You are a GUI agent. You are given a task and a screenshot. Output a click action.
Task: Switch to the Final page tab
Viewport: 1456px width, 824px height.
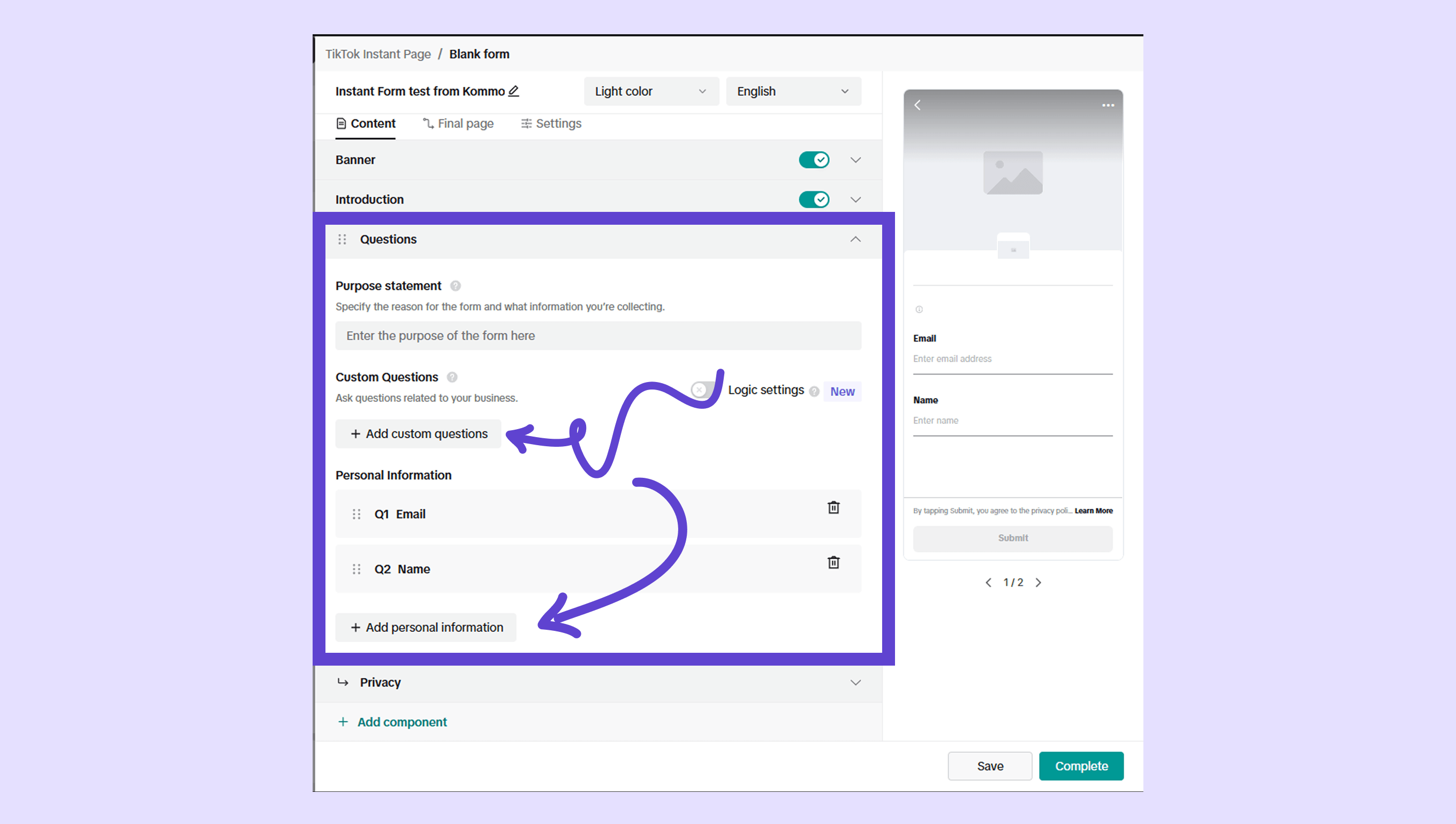[x=459, y=124]
